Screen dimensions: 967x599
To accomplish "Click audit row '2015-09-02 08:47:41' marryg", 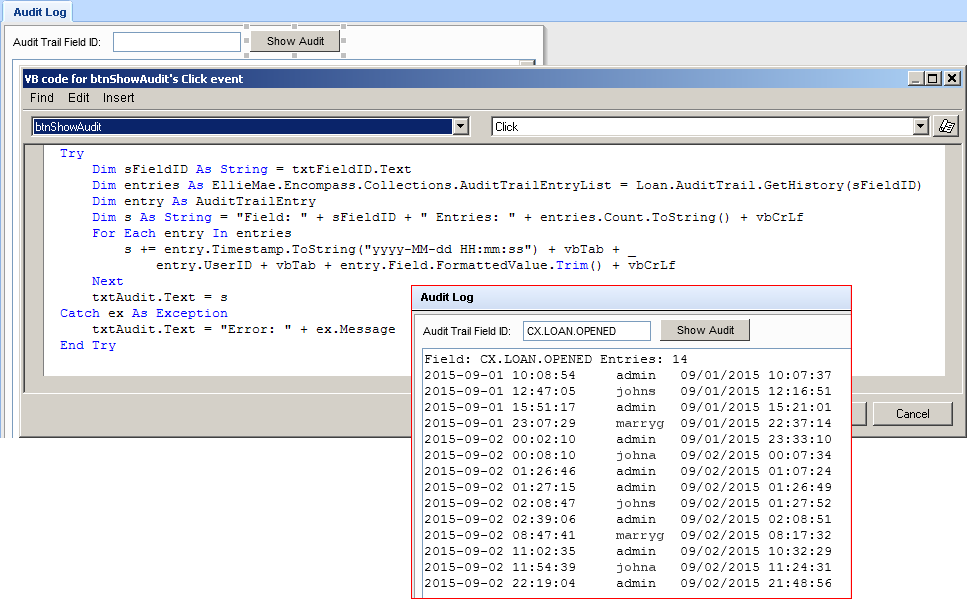I will (x=628, y=535).
